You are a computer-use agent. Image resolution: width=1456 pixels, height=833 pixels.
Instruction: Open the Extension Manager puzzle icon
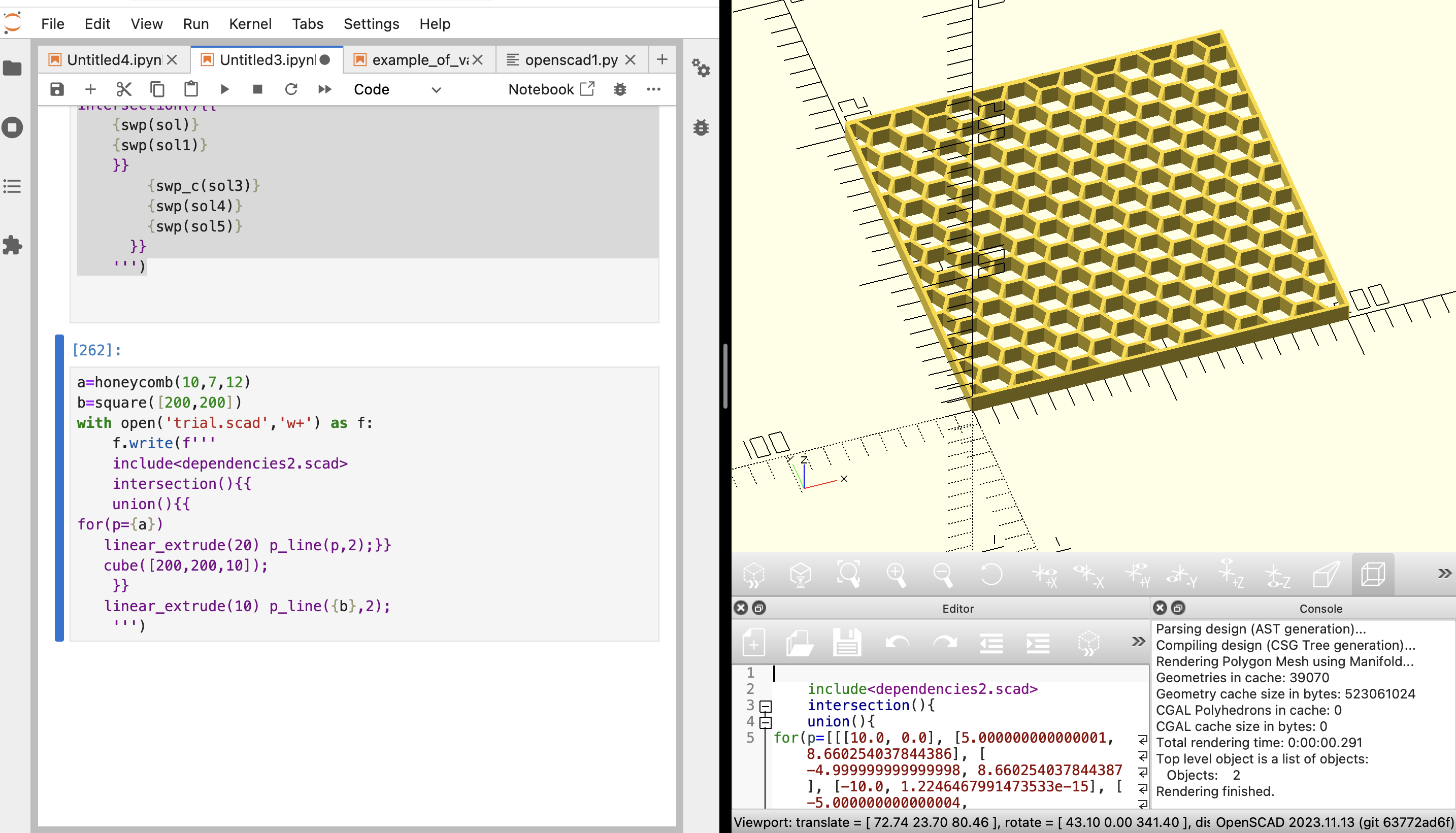(13, 246)
